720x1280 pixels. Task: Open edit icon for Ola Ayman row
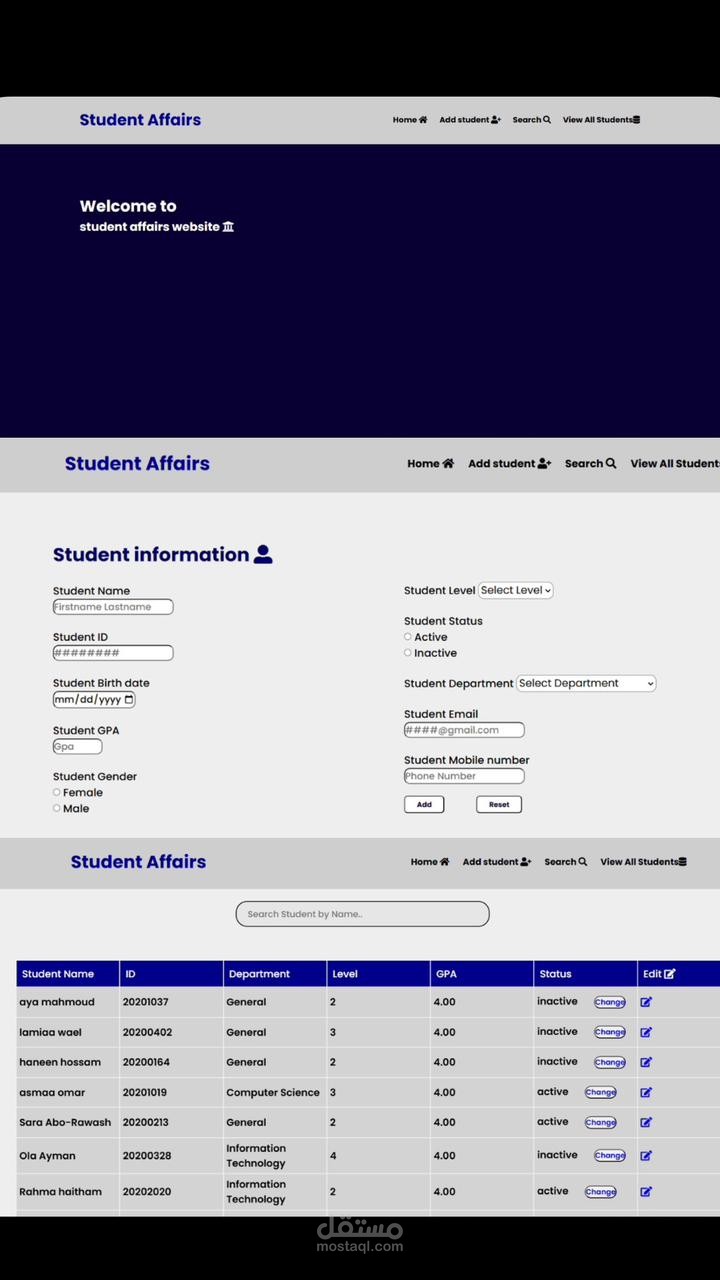[x=646, y=1156]
